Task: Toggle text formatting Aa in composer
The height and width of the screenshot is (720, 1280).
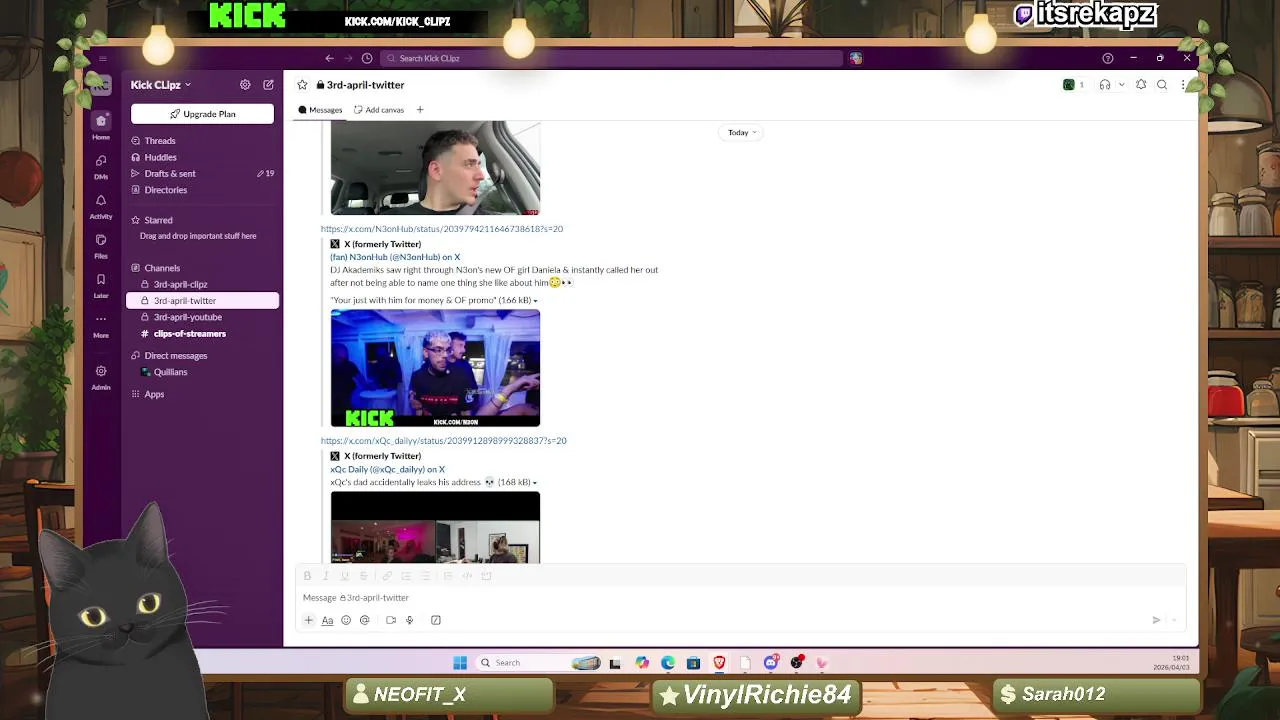Action: (327, 620)
